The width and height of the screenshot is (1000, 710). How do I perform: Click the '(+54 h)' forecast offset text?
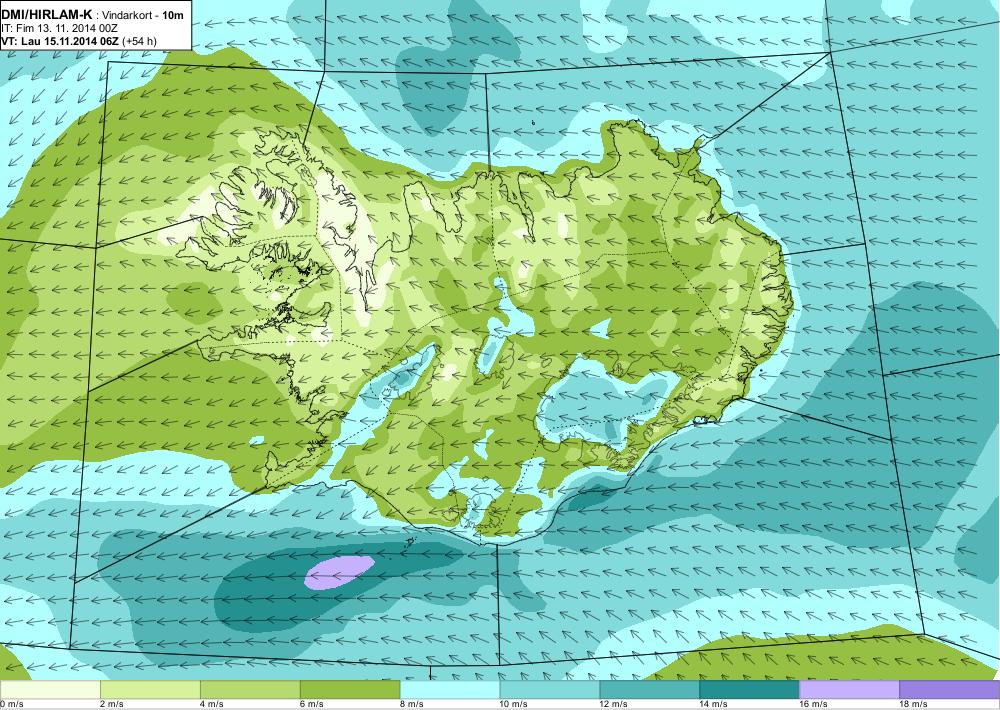click(x=139, y=41)
